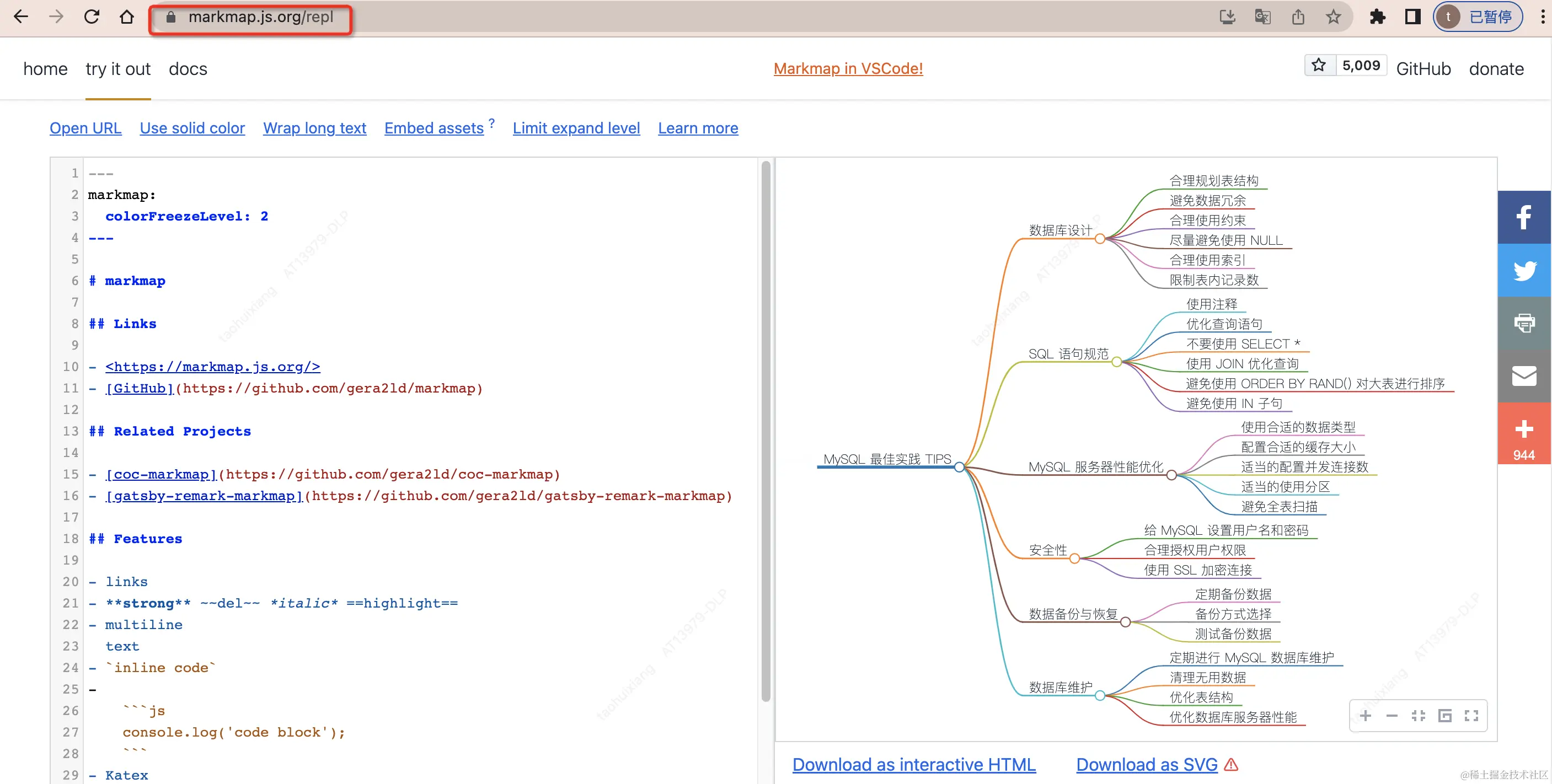Open the browser three-dot menu
Screen dimensions: 1552x784
coord(1543,16)
